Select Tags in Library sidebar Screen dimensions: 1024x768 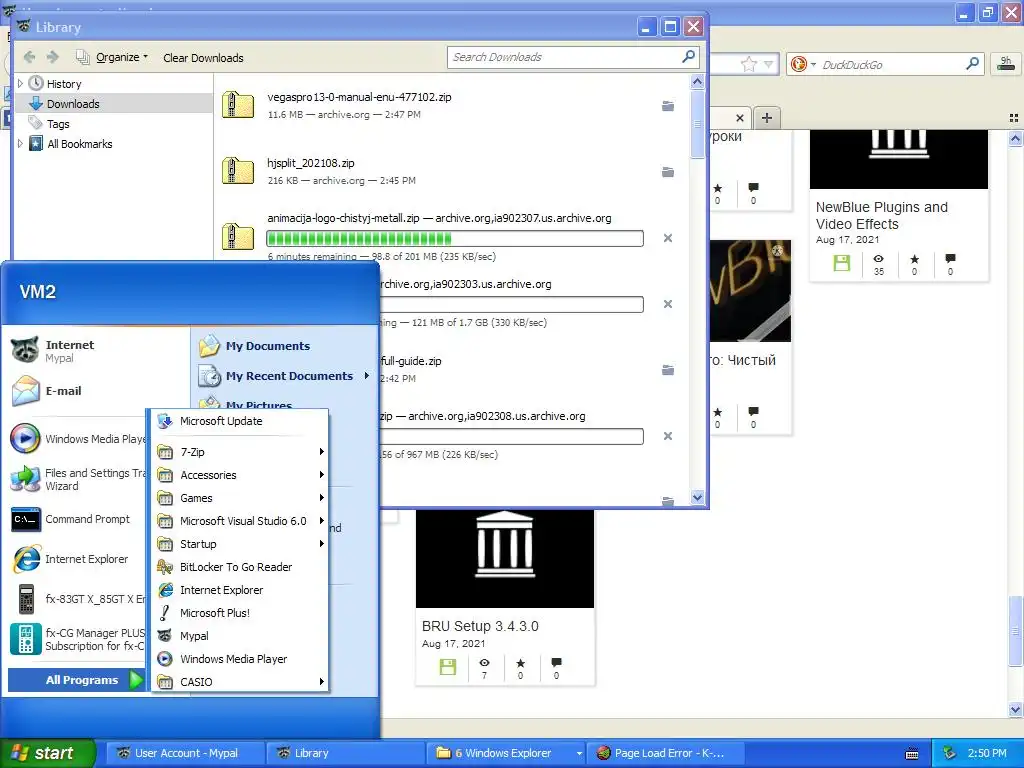coord(57,123)
